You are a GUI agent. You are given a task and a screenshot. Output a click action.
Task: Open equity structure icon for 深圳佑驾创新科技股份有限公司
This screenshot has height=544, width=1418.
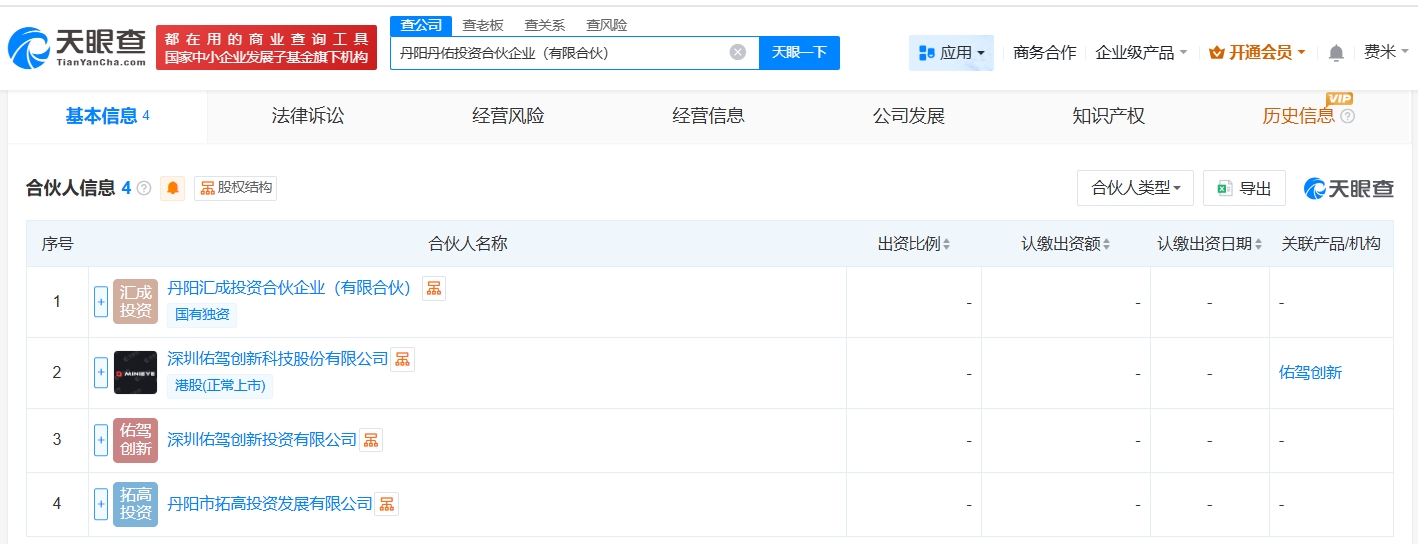402,359
